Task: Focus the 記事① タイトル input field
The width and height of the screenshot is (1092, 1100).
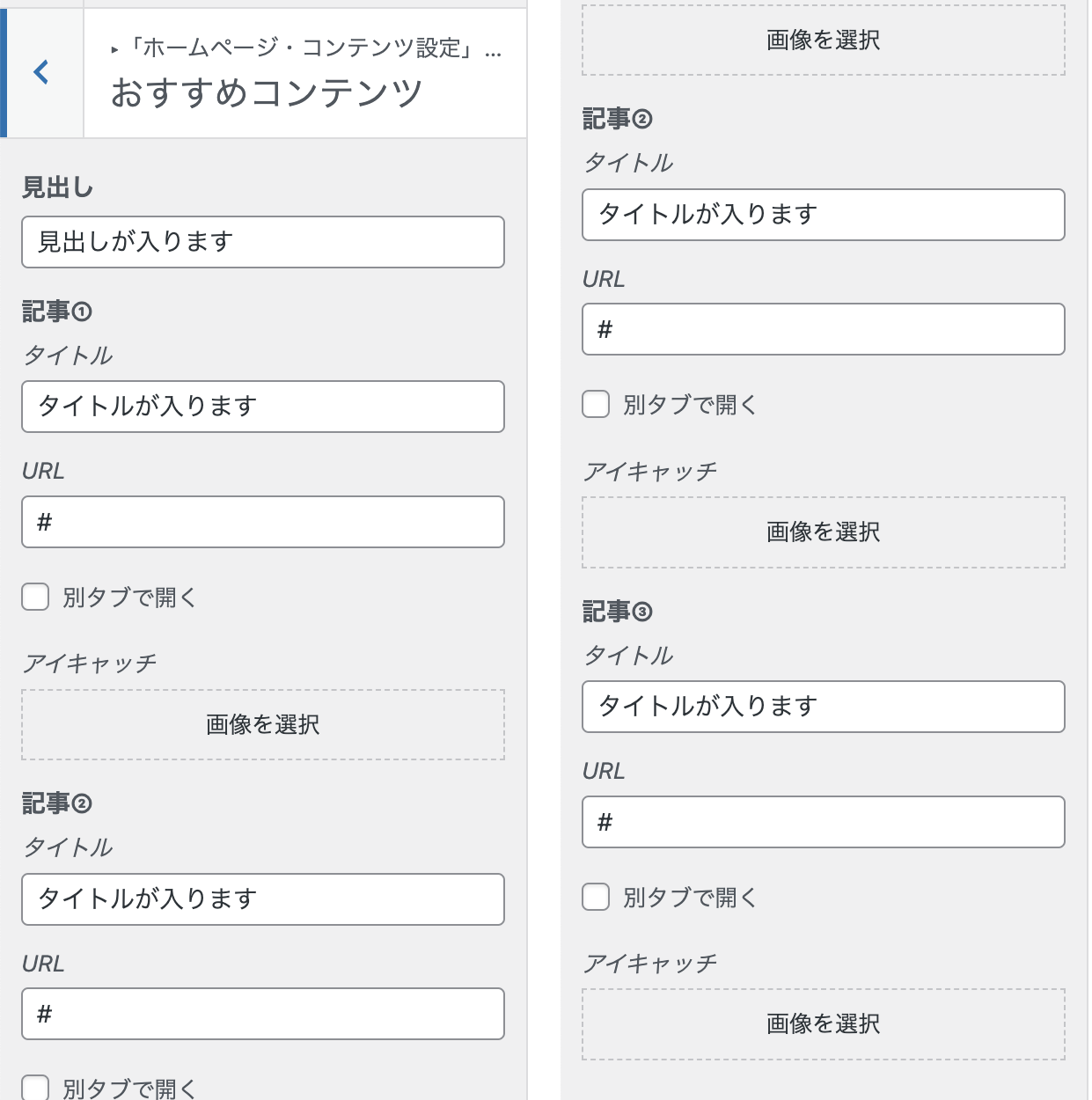Action: point(263,407)
